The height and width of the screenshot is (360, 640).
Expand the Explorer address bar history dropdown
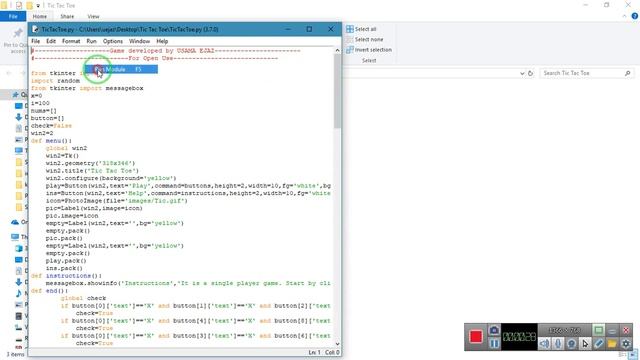(x=522, y=73)
